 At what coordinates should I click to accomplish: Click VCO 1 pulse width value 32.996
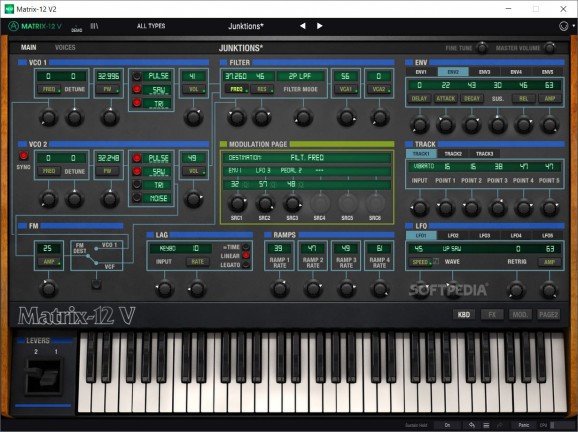tap(108, 76)
